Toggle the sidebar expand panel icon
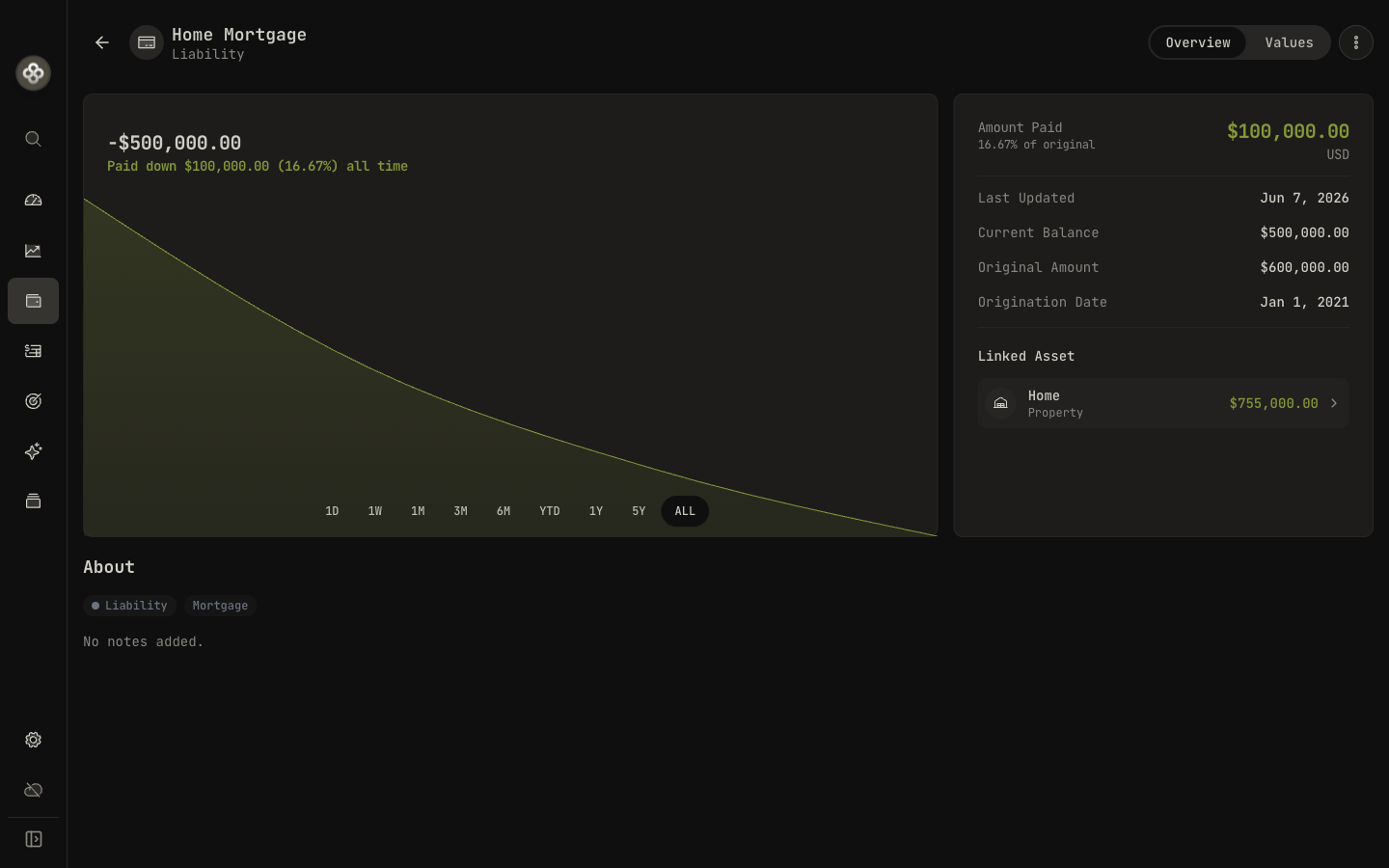 coord(33,839)
